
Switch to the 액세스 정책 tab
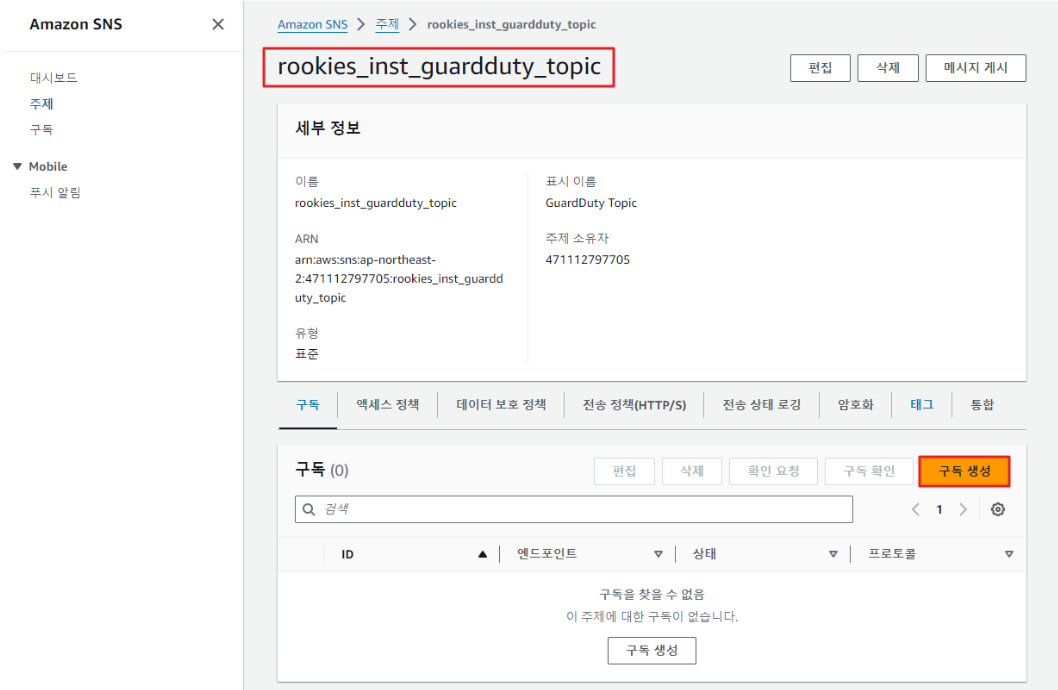[387, 405]
